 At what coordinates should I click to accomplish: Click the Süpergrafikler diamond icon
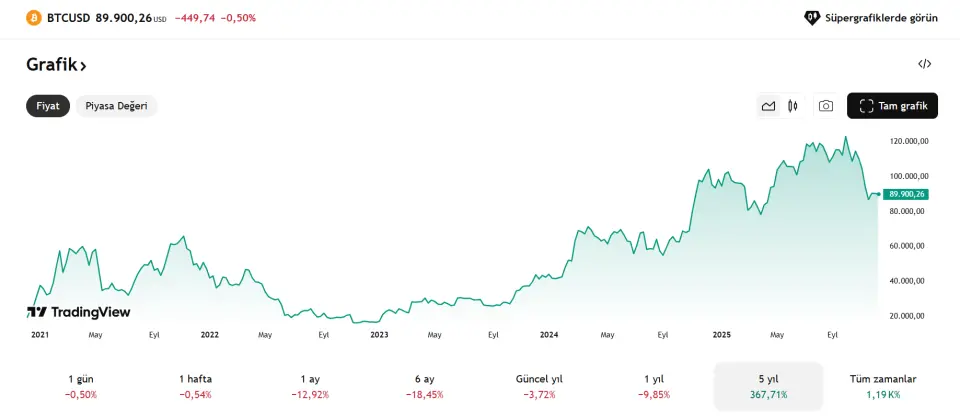812,18
